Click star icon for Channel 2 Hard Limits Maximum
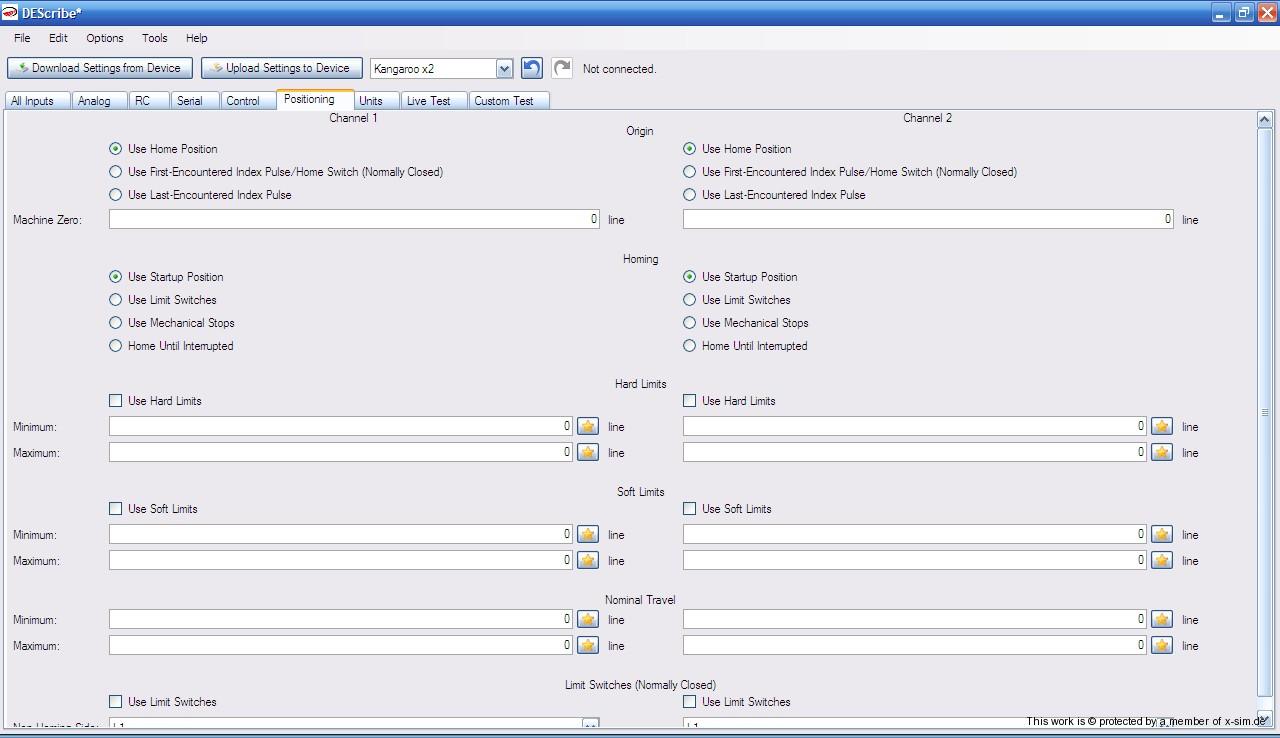Image resolution: width=1280 pixels, height=738 pixels. click(1161, 453)
